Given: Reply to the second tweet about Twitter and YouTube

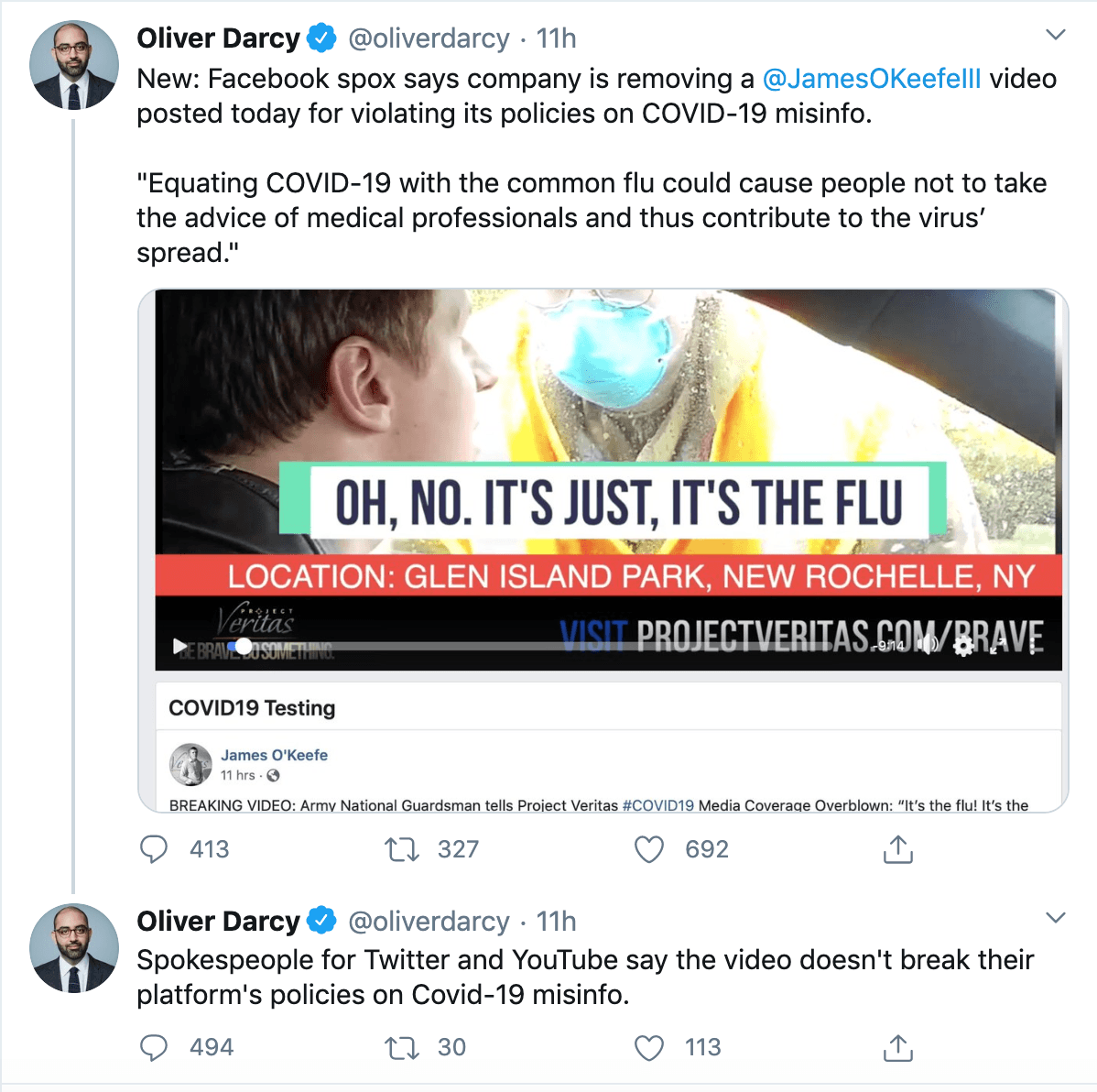Looking at the screenshot, I should click(x=155, y=1047).
